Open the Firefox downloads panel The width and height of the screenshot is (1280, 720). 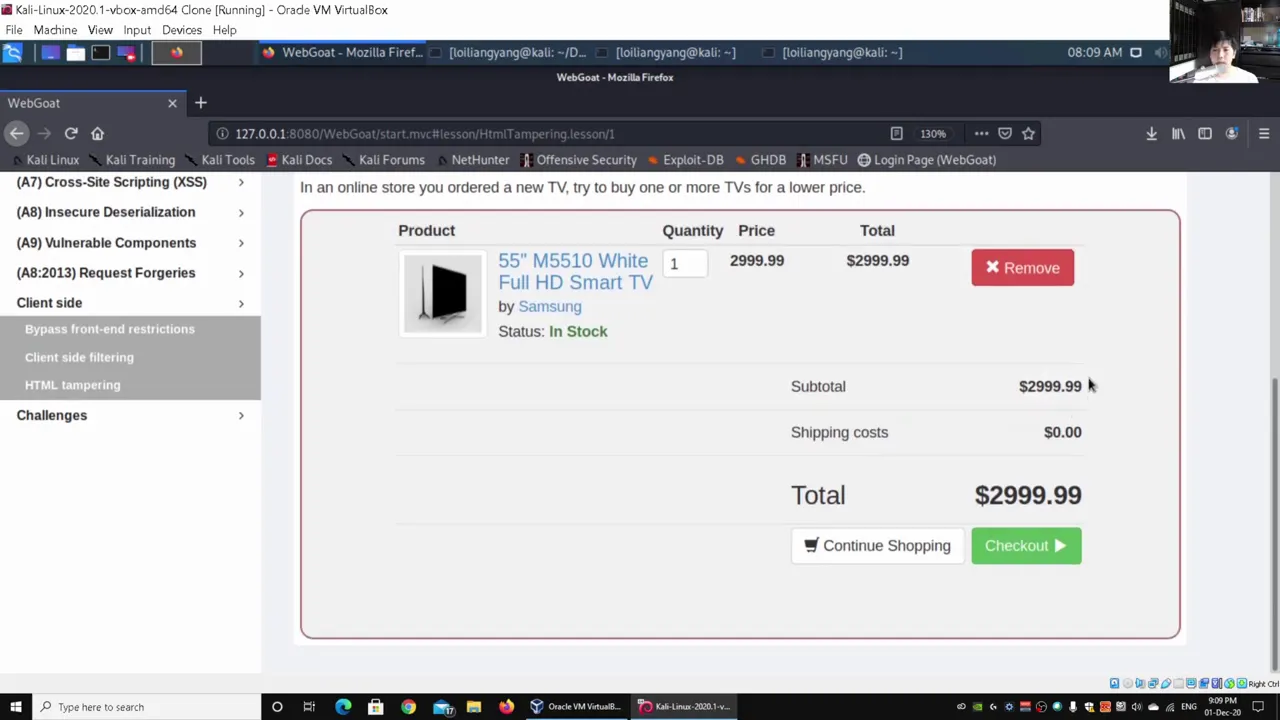(x=1151, y=133)
